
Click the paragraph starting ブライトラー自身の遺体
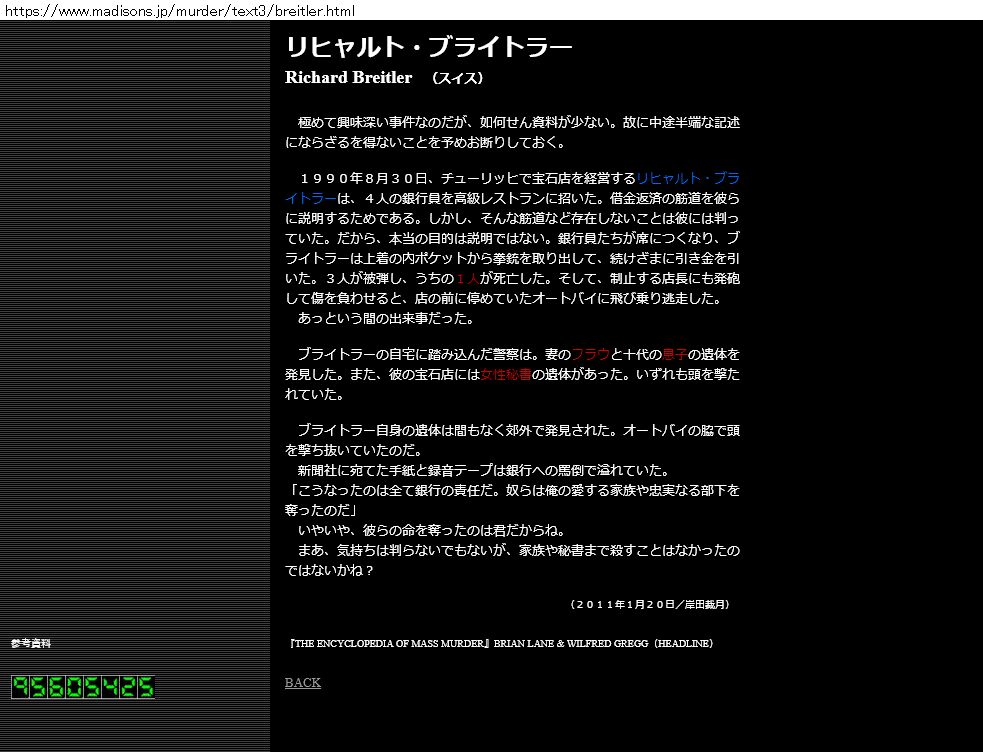pyautogui.click(x=512, y=430)
